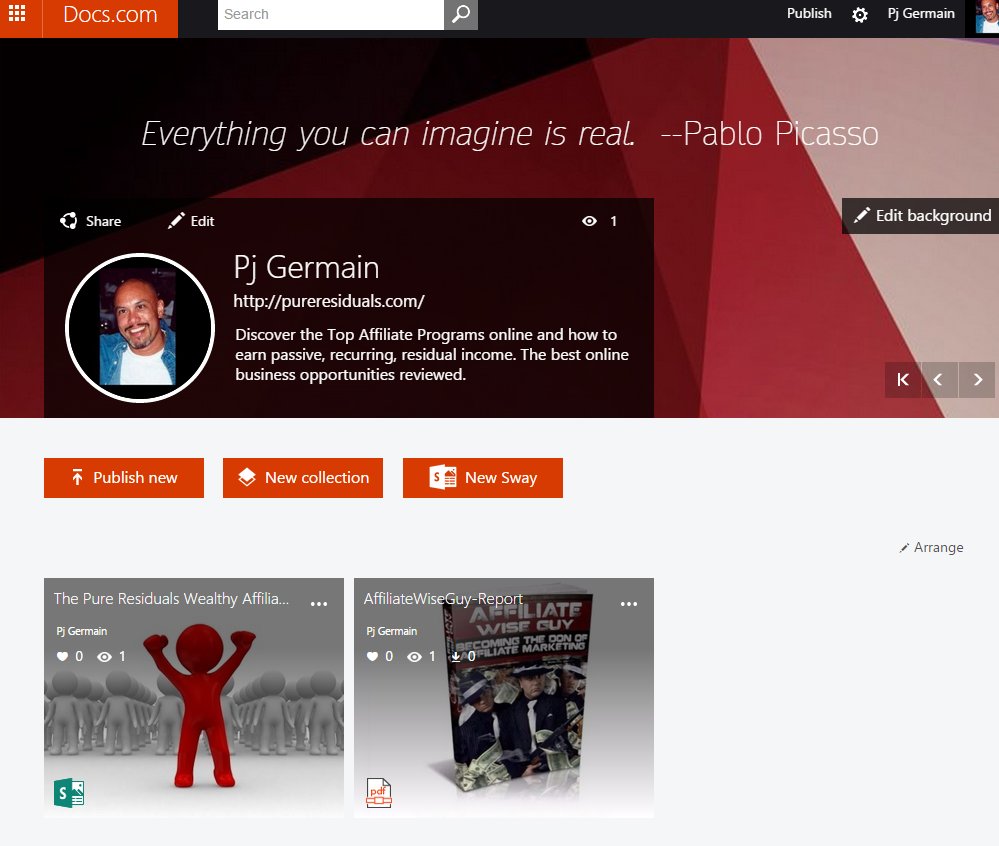Click the download icon on AffiliateWiseGuy card
The width and height of the screenshot is (999, 846).
[x=456, y=656]
